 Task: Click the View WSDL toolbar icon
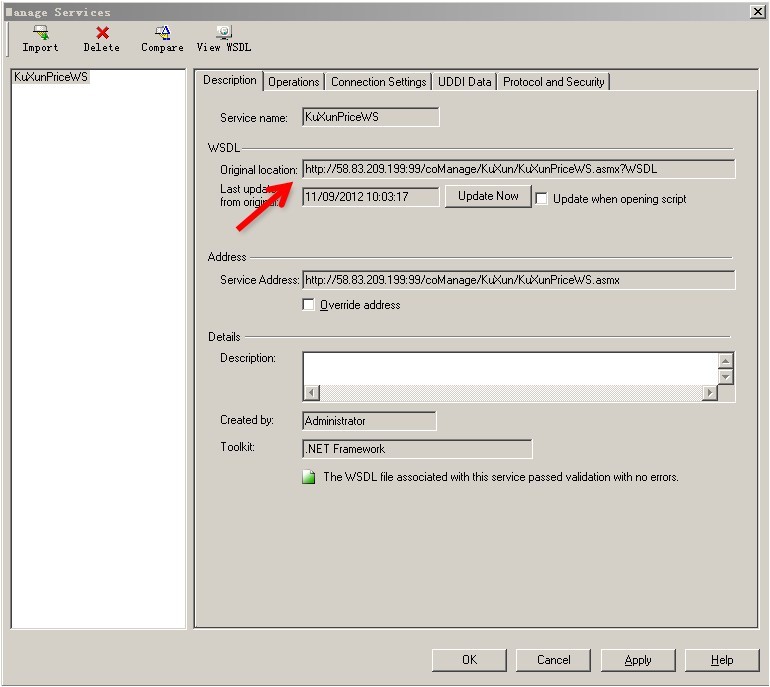click(224, 33)
